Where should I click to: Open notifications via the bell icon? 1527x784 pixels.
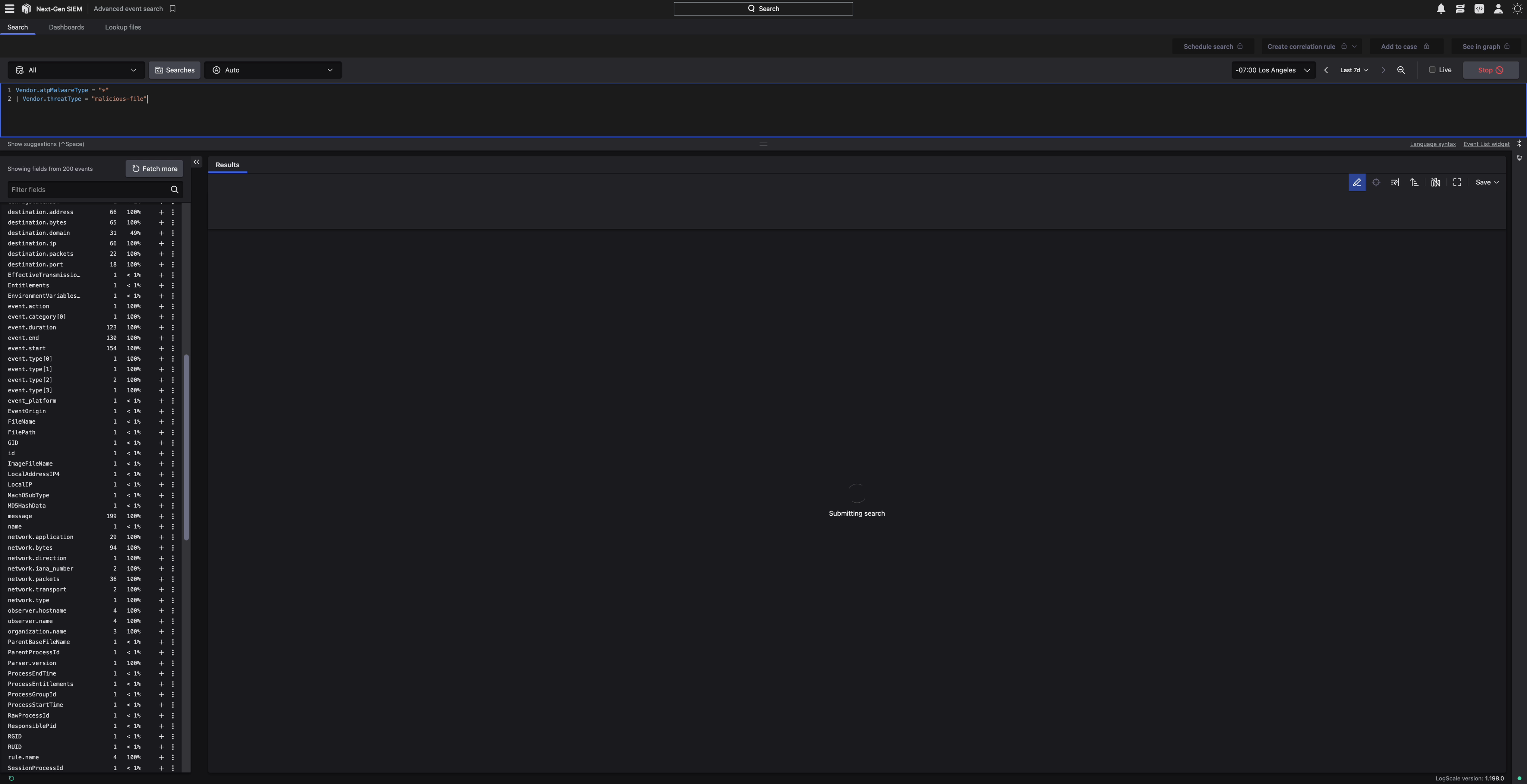1441,9
